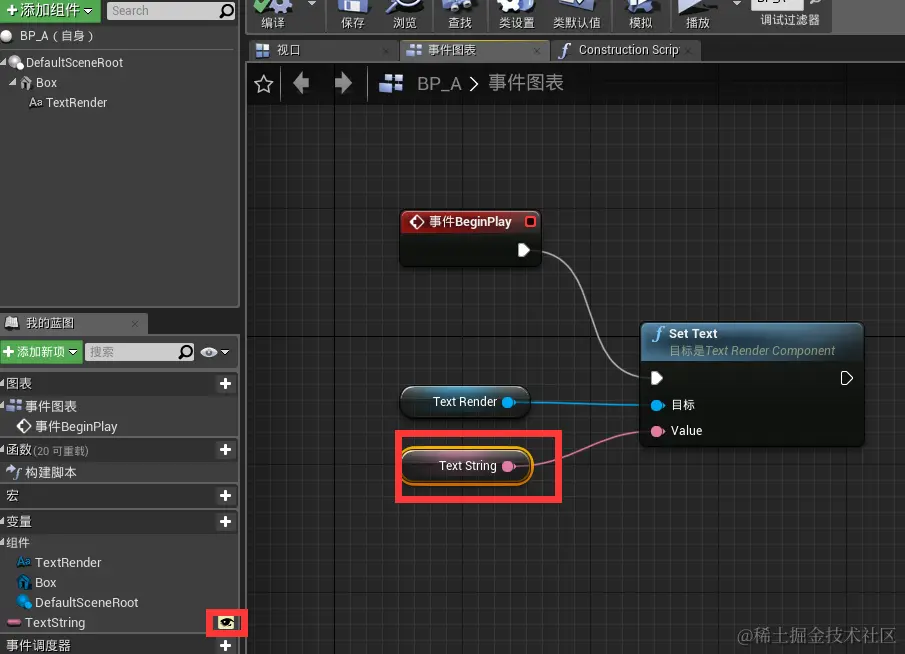Select DefaultSceneRoot in the components tree
The width and height of the screenshot is (905, 654).
click(x=74, y=62)
